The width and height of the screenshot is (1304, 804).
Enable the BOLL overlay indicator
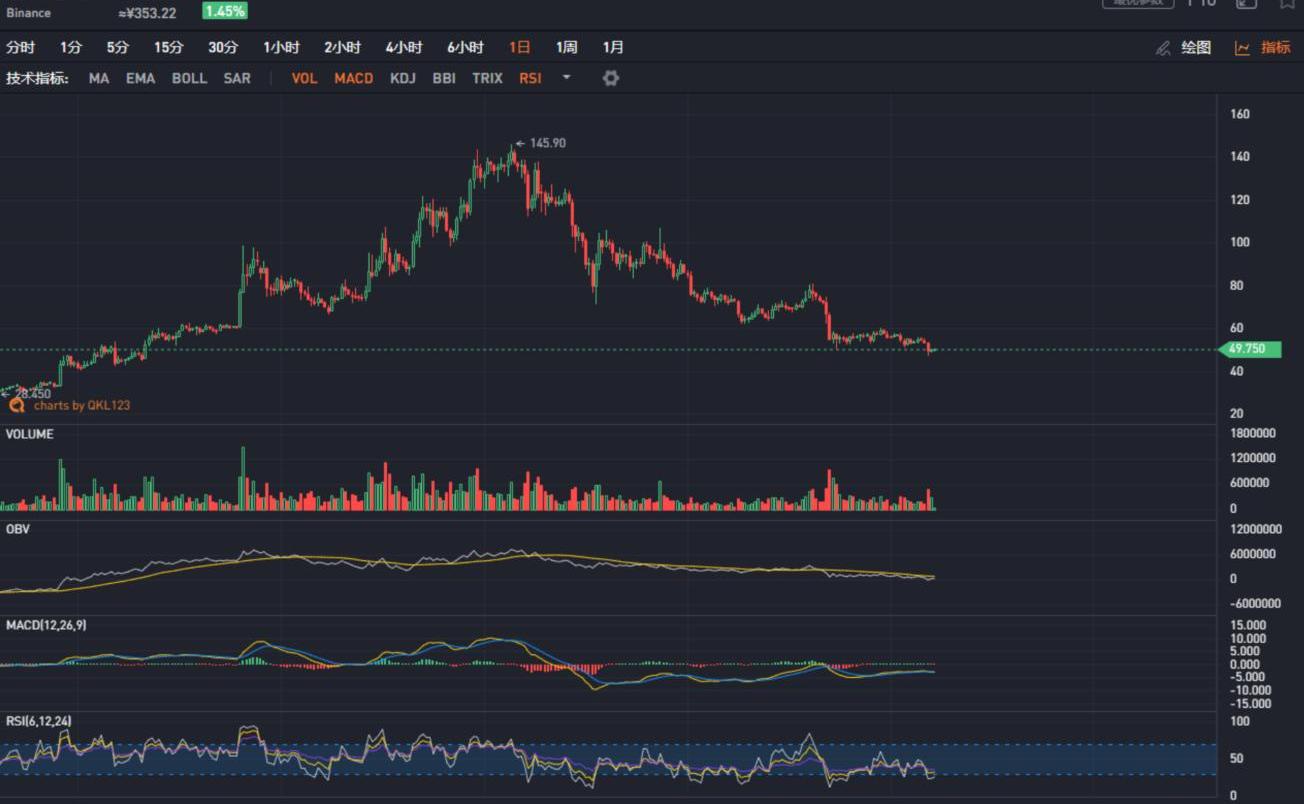[x=189, y=78]
